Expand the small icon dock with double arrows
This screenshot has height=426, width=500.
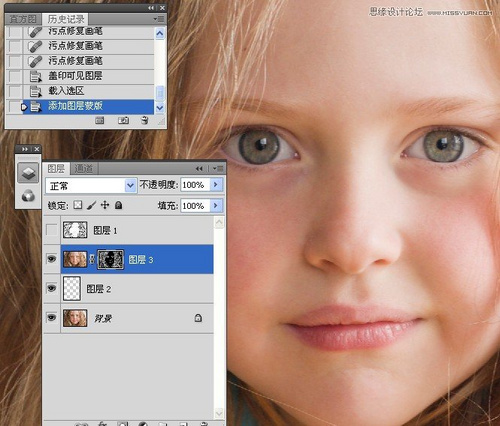(25, 149)
